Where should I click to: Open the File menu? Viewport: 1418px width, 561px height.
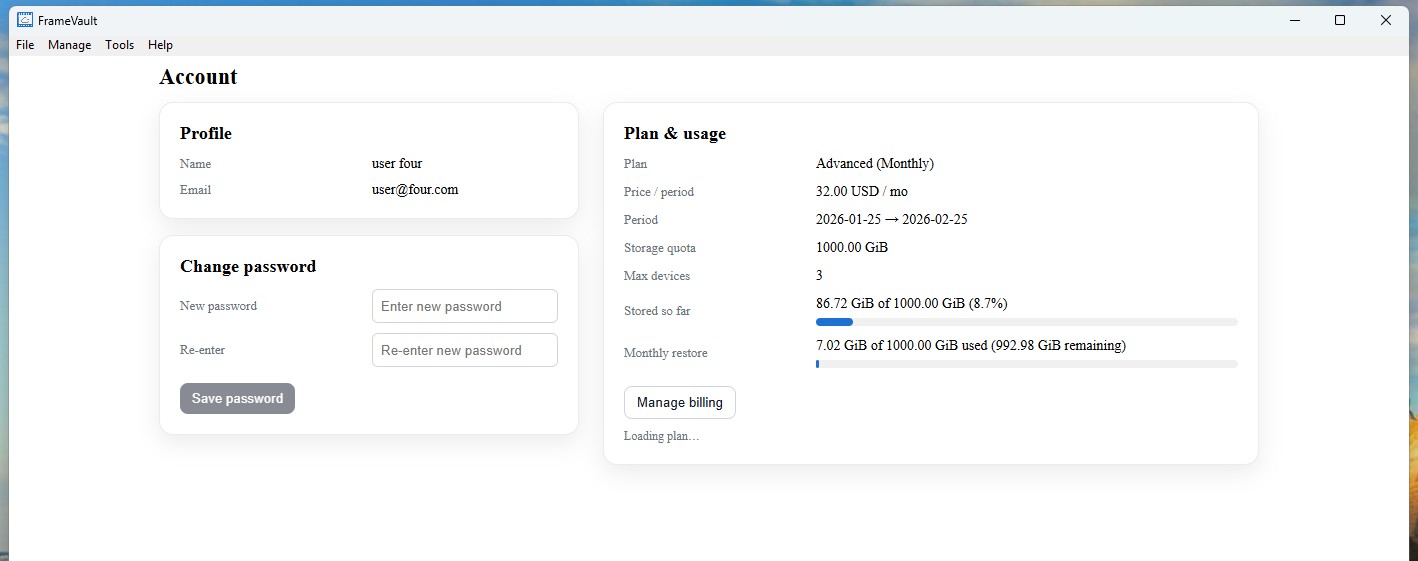(25, 45)
